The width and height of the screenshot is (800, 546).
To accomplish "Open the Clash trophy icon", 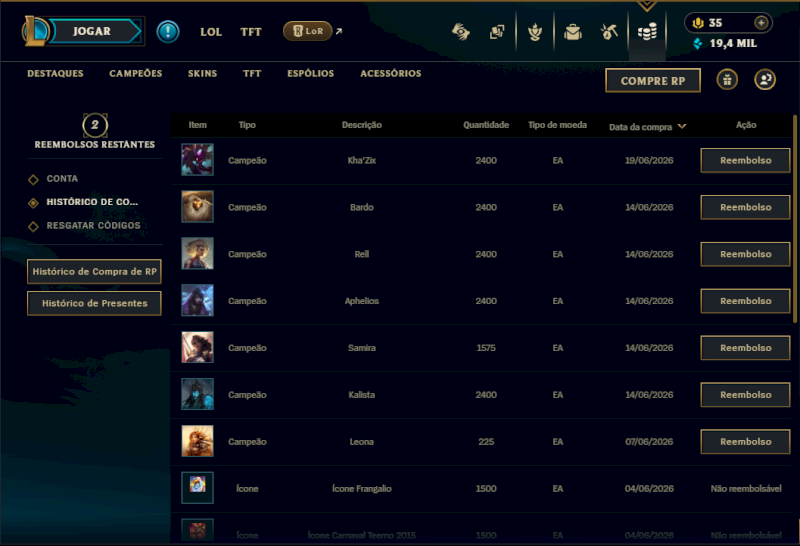I will 535,32.
